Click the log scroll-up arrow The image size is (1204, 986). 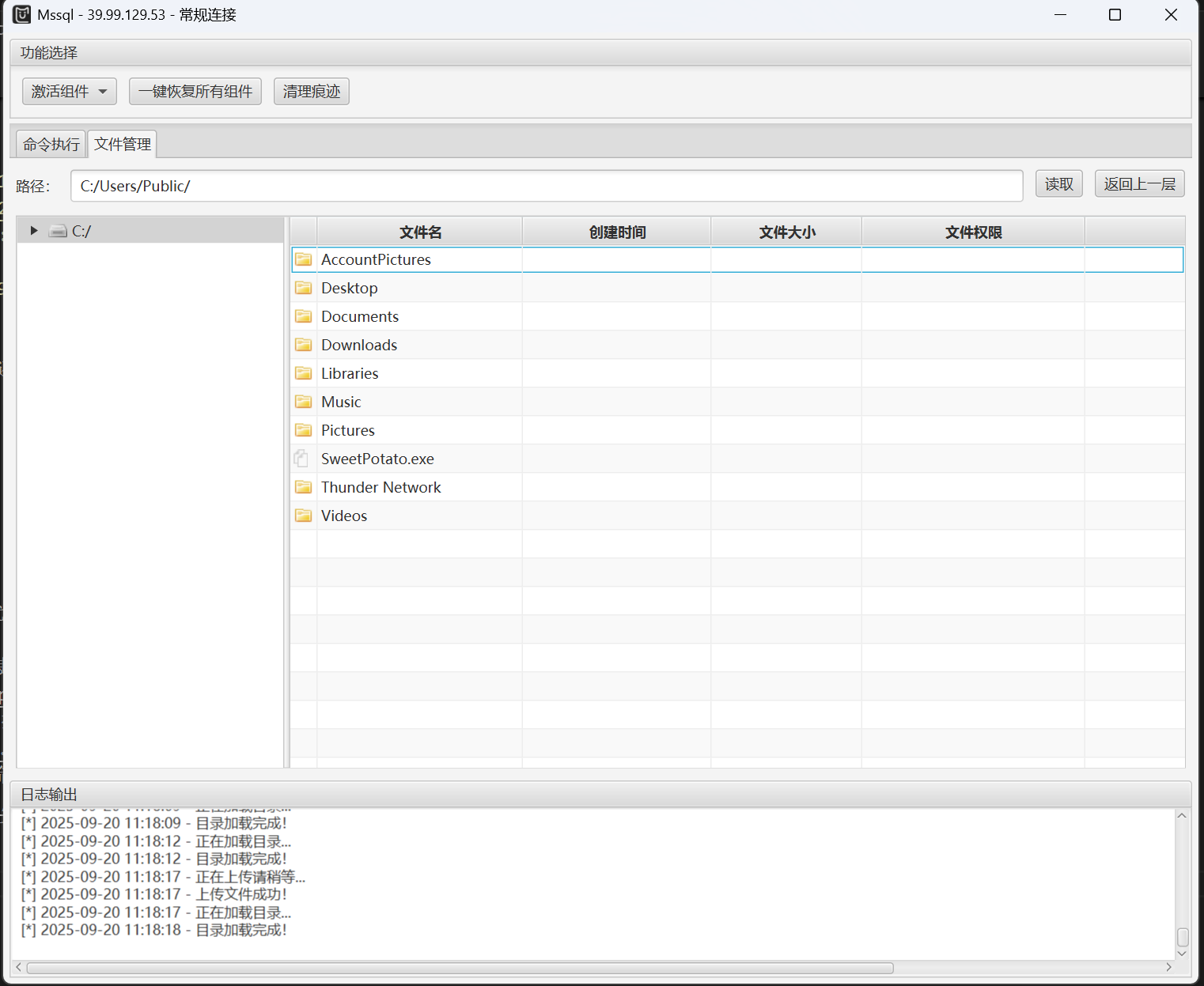(1182, 816)
